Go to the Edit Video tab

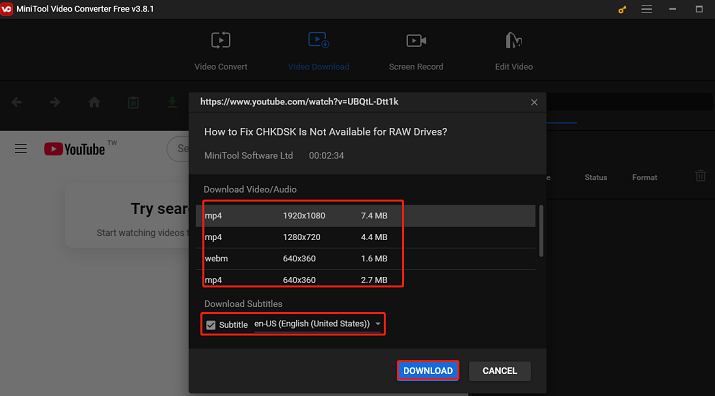click(x=514, y=51)
